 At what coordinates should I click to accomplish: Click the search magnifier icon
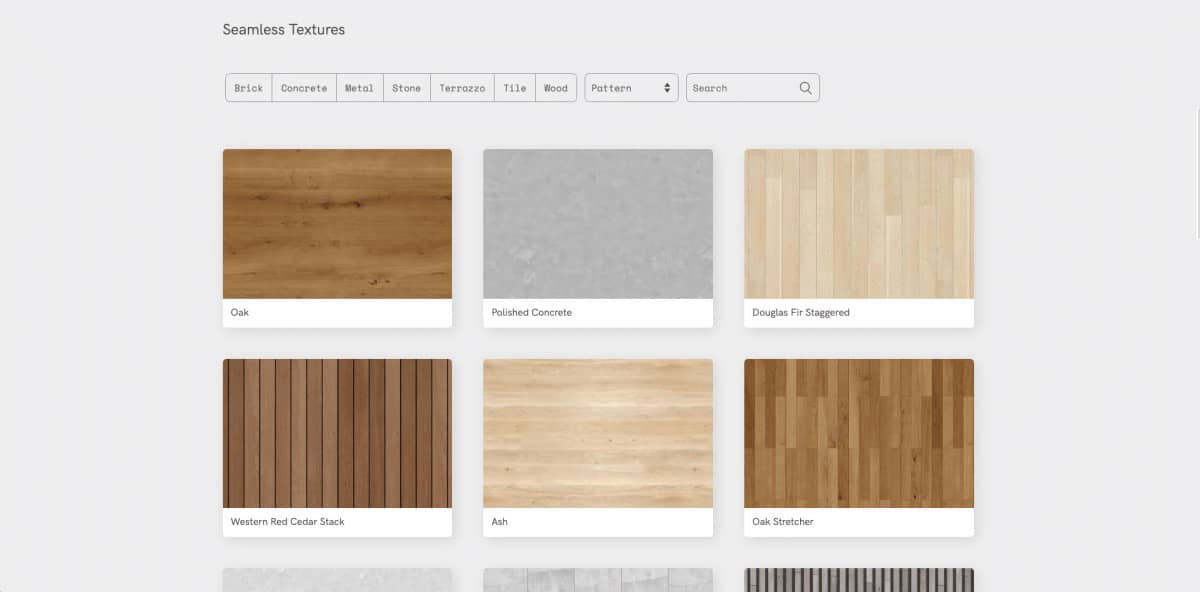(x=805, y=88)
